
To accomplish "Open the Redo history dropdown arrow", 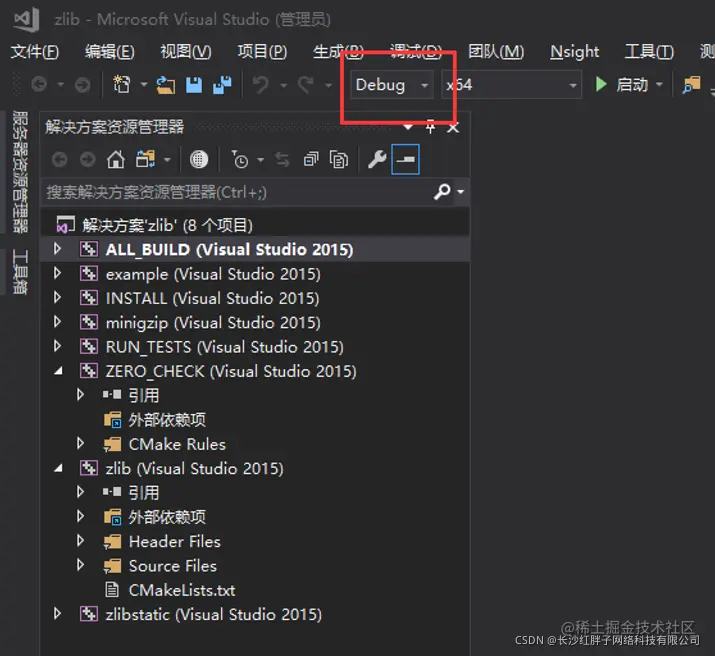I will coord(328,85).
